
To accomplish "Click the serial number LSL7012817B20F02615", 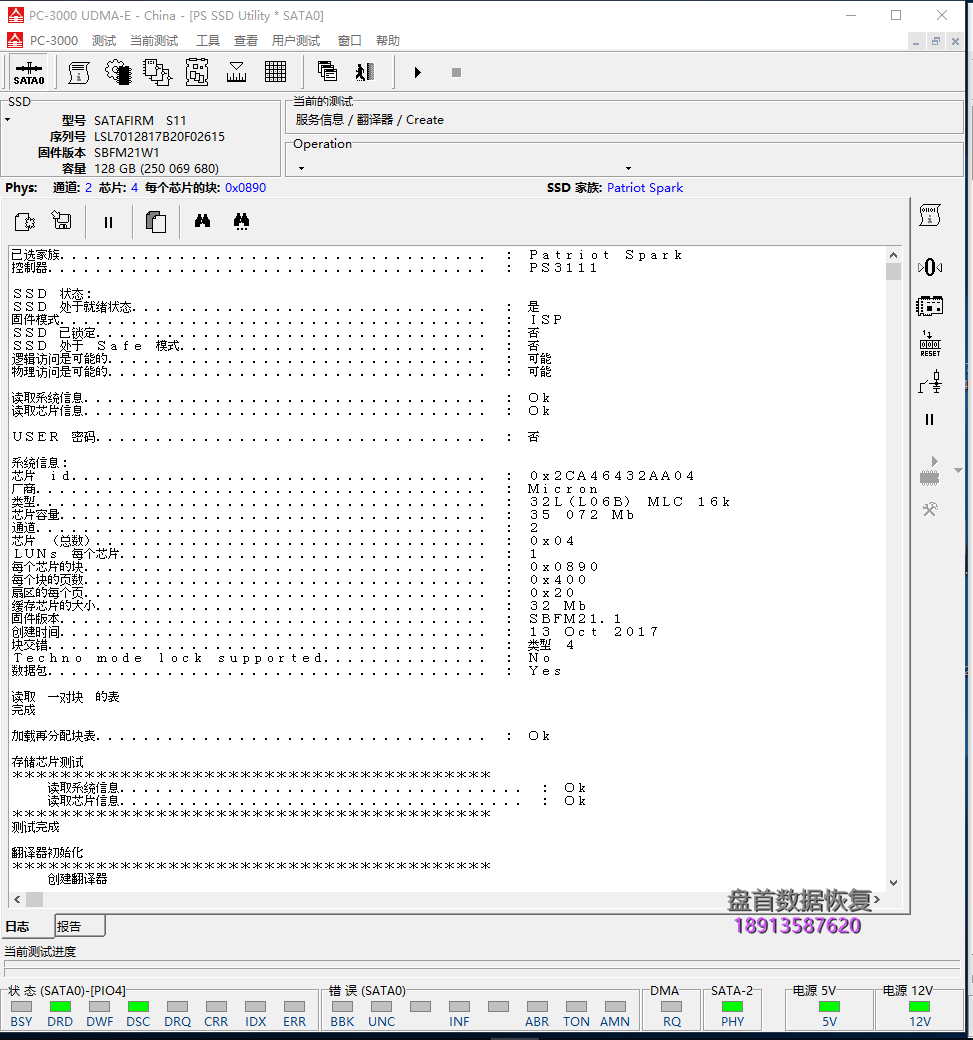I will pyautogui.click(x=159, y=137).
